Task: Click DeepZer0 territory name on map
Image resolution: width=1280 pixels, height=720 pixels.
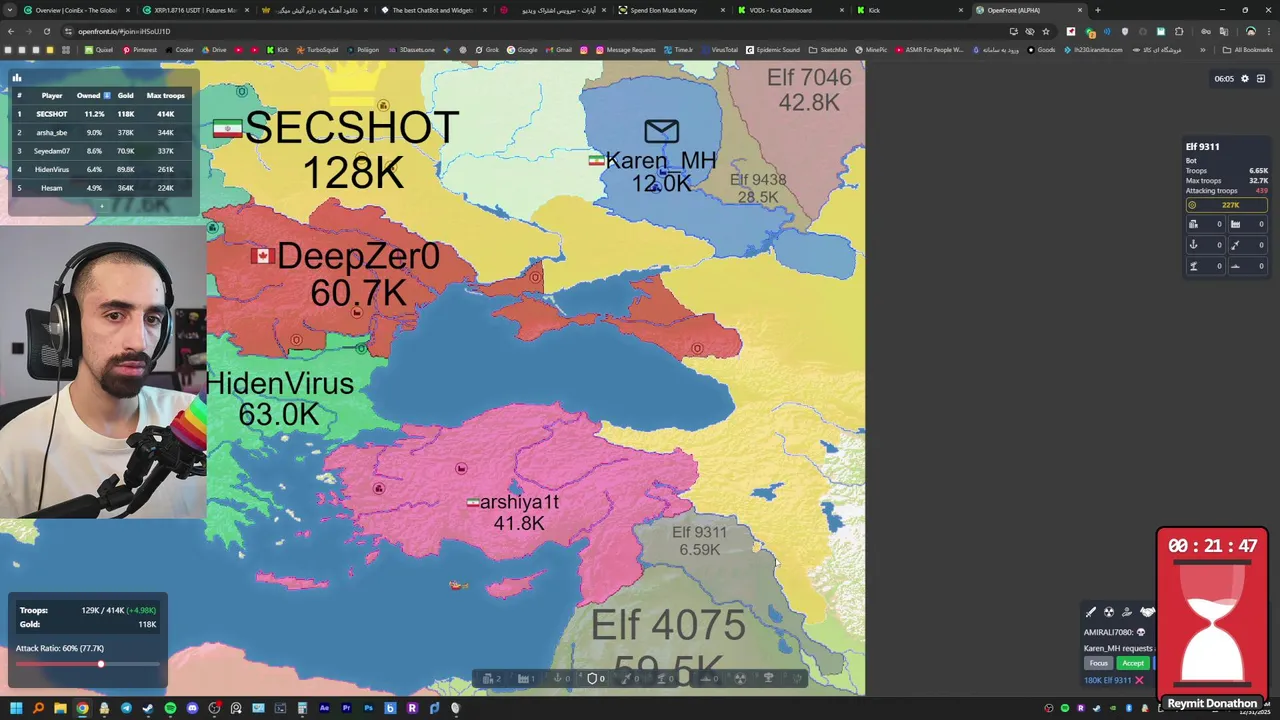Action: click(358, 256)
